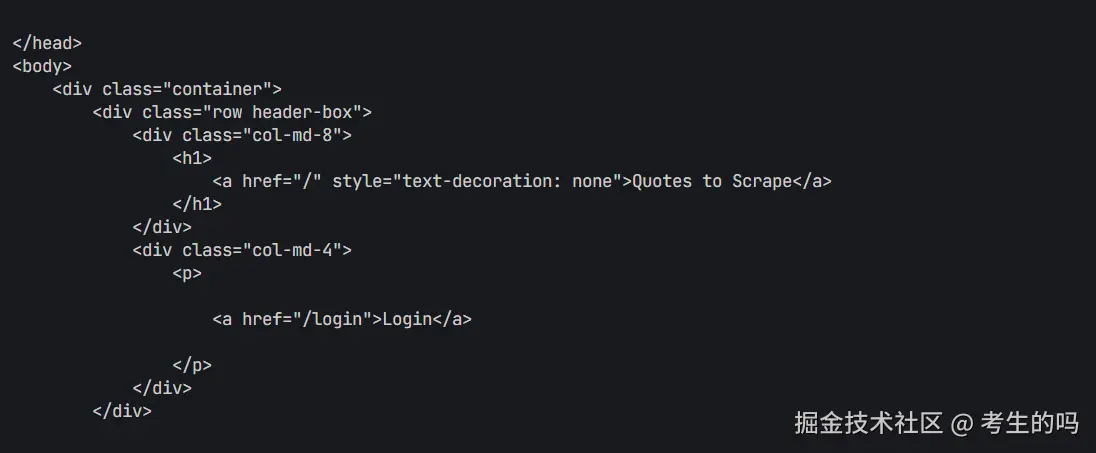
Task: Click the 考生的吗 author name in the watermark
Action: pos(1029,423)
